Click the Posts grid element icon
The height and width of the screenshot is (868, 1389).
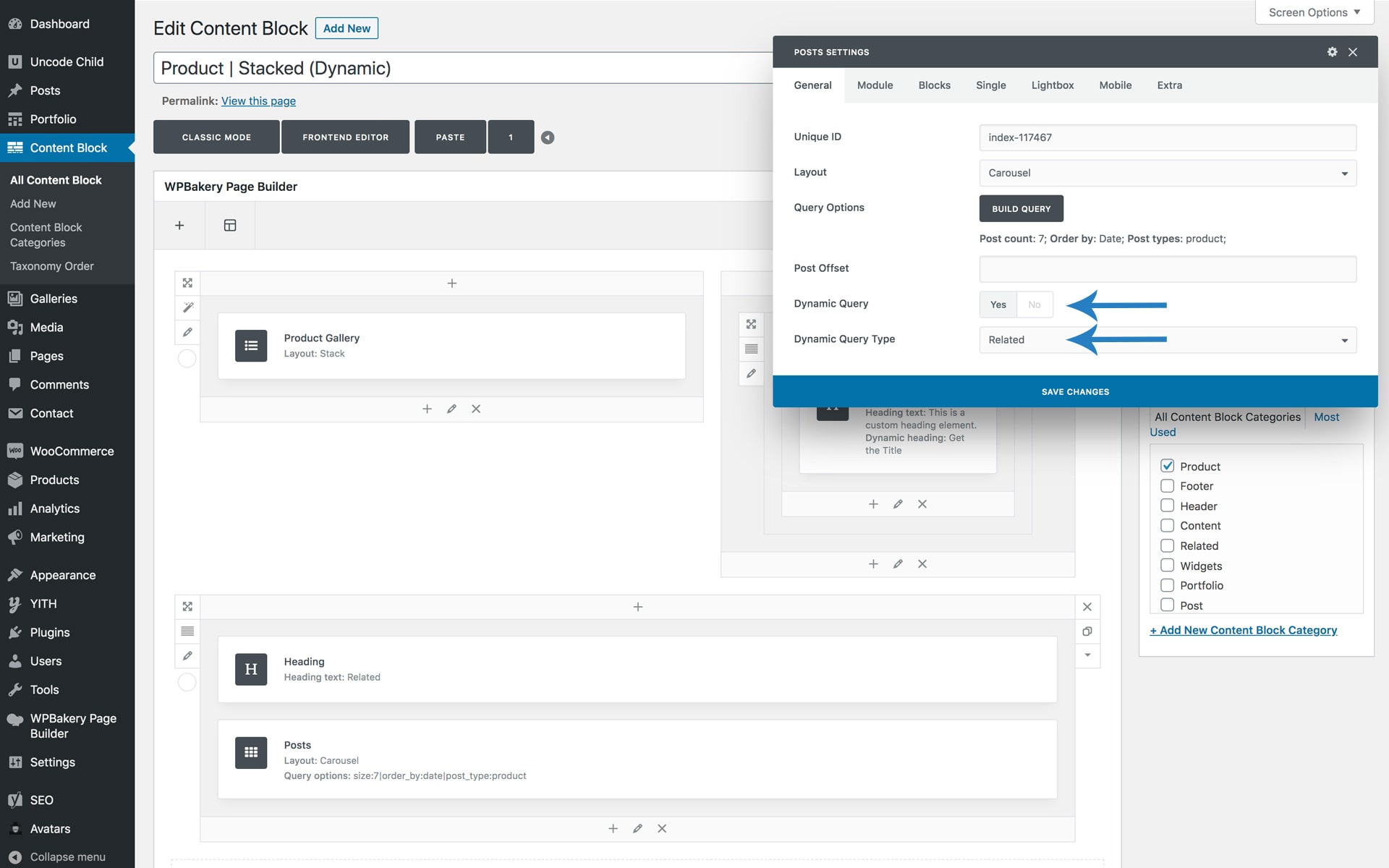click(251, 753)
